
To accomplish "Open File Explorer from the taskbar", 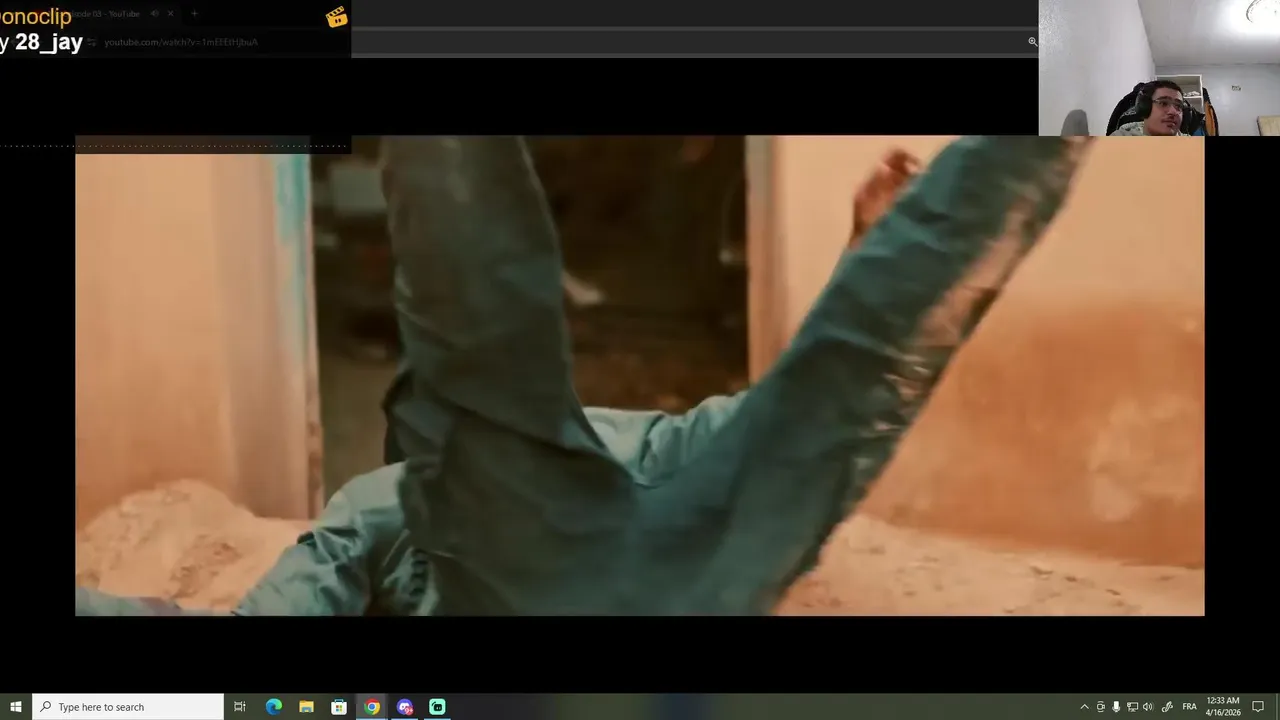I will (x=306, y=707).
